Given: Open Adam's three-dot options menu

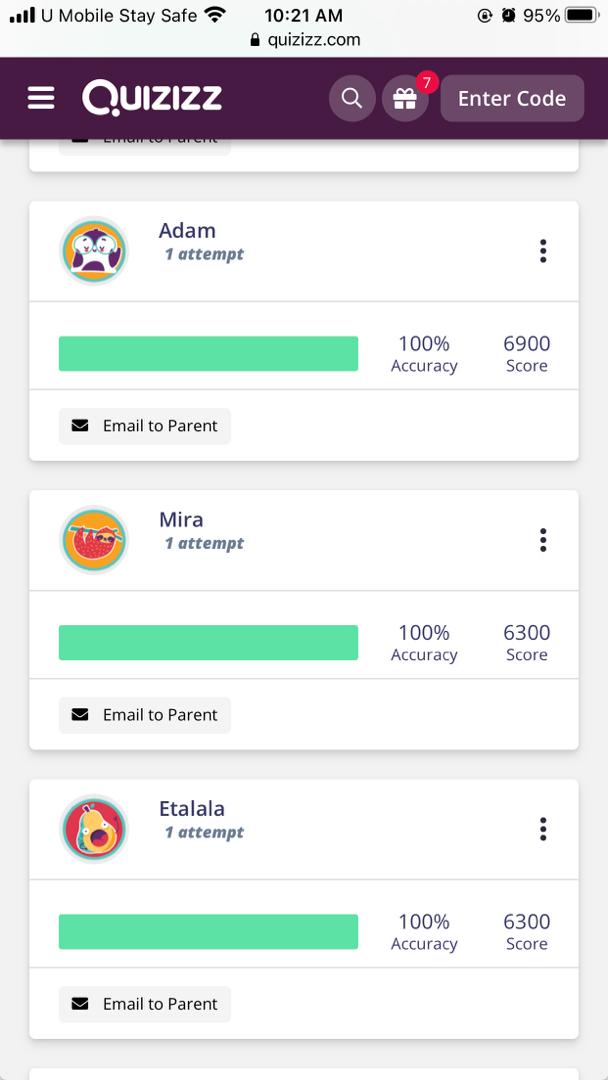Looking at the screenshot, I should tap(543, 251).
